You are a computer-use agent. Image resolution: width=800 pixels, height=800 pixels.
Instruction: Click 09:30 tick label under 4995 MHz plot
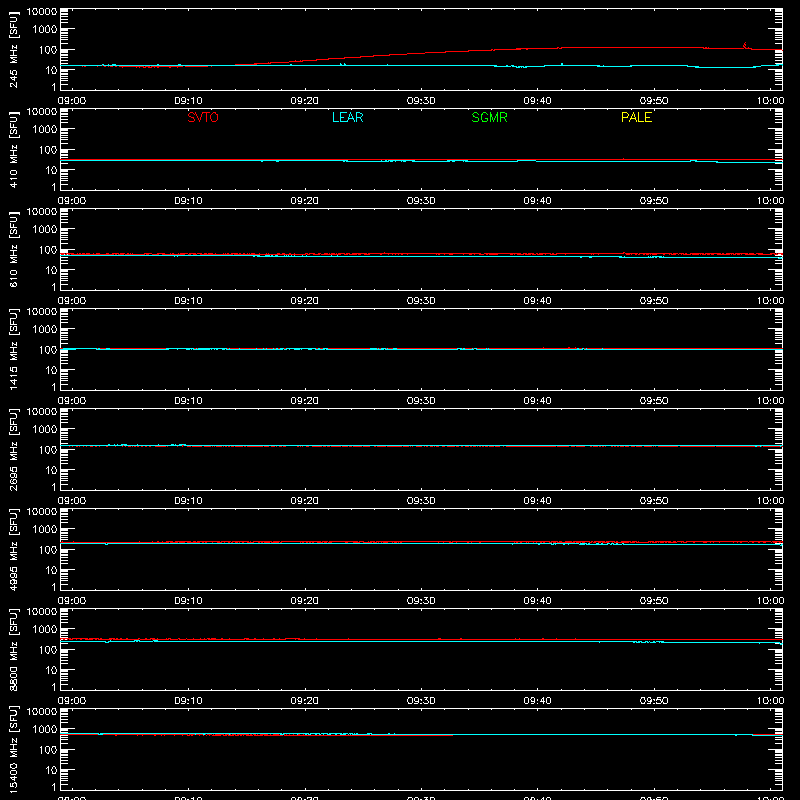click(421, 601)
